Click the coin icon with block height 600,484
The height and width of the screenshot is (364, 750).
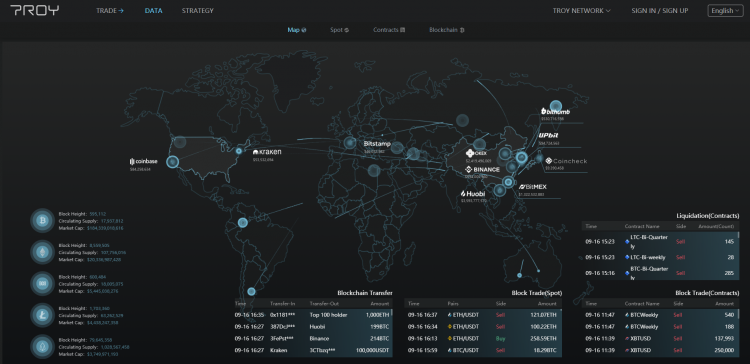[43, 284]
